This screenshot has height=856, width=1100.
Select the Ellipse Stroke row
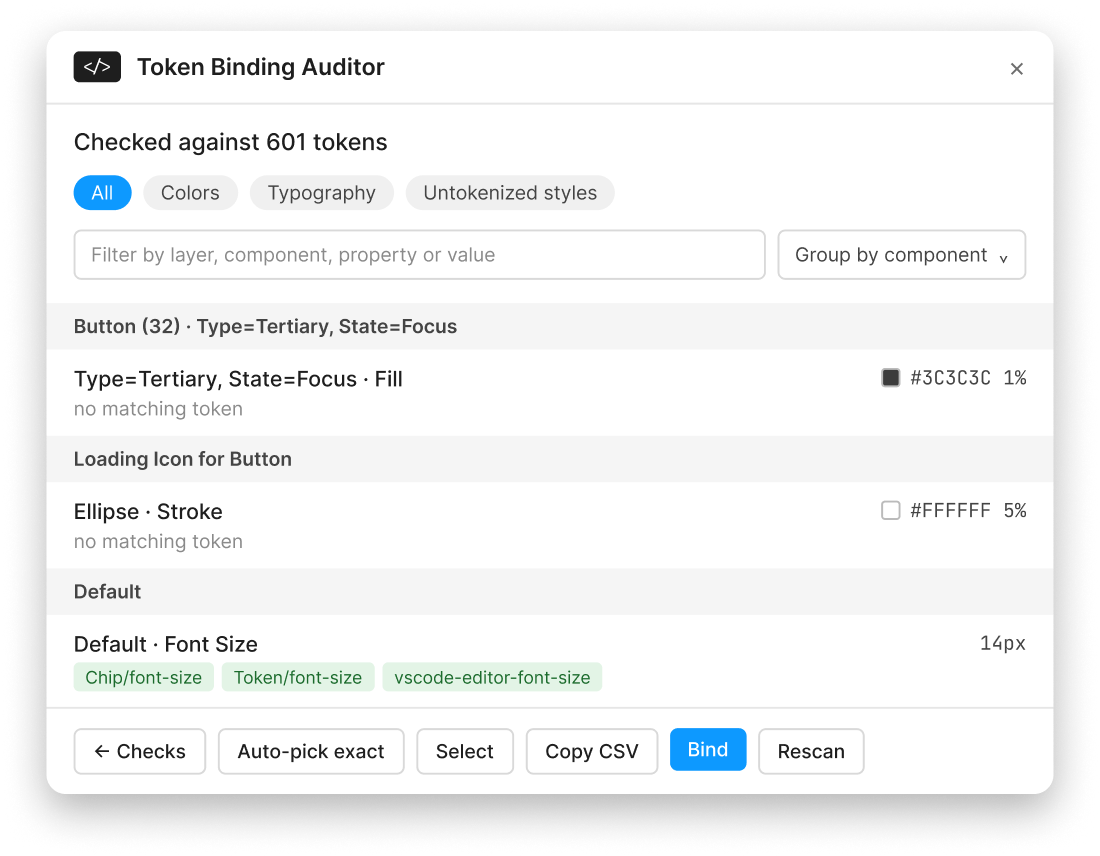pos(550,526)
